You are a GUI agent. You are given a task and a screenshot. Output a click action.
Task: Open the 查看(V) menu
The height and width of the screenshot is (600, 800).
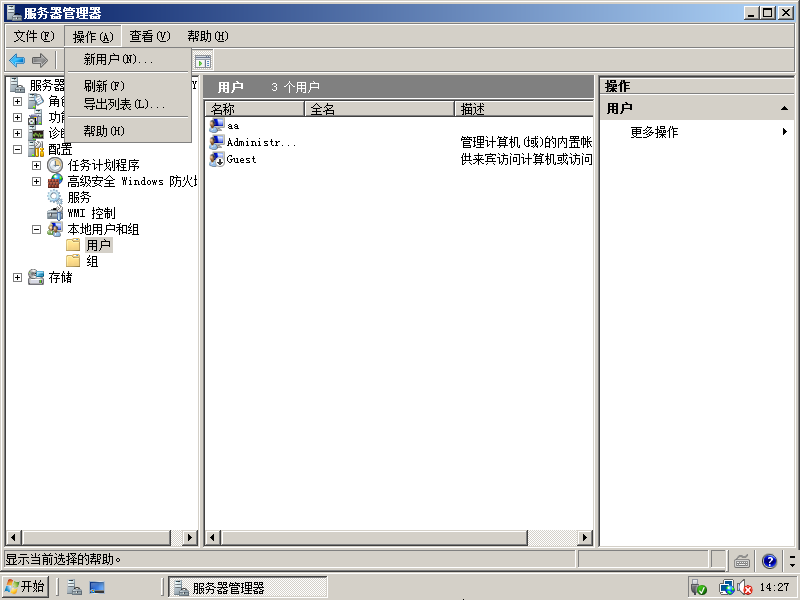pyautogui.click(x=149, y=36)
